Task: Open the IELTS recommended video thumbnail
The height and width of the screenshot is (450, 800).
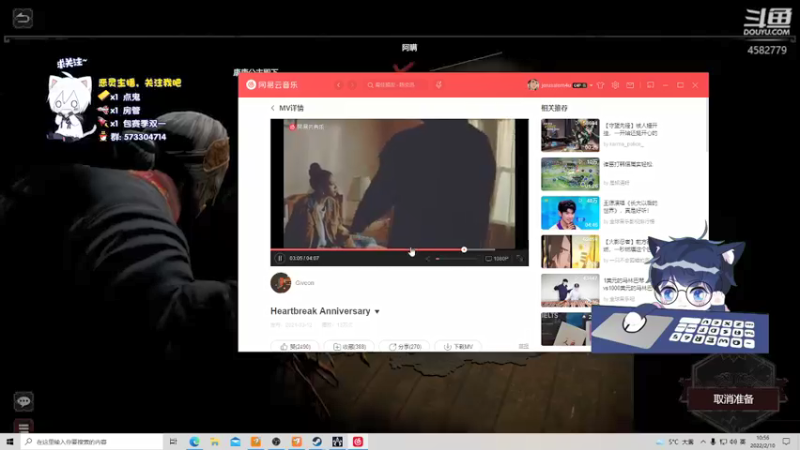Action: coord(566,329)
